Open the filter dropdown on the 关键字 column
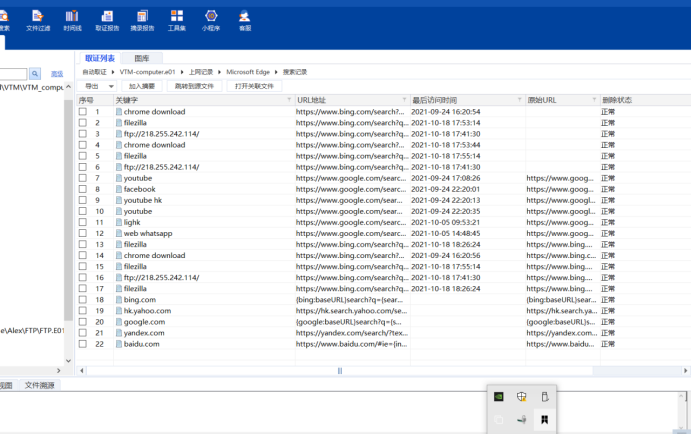This screenshot has width=691, height=435. [x=289, y=100]
